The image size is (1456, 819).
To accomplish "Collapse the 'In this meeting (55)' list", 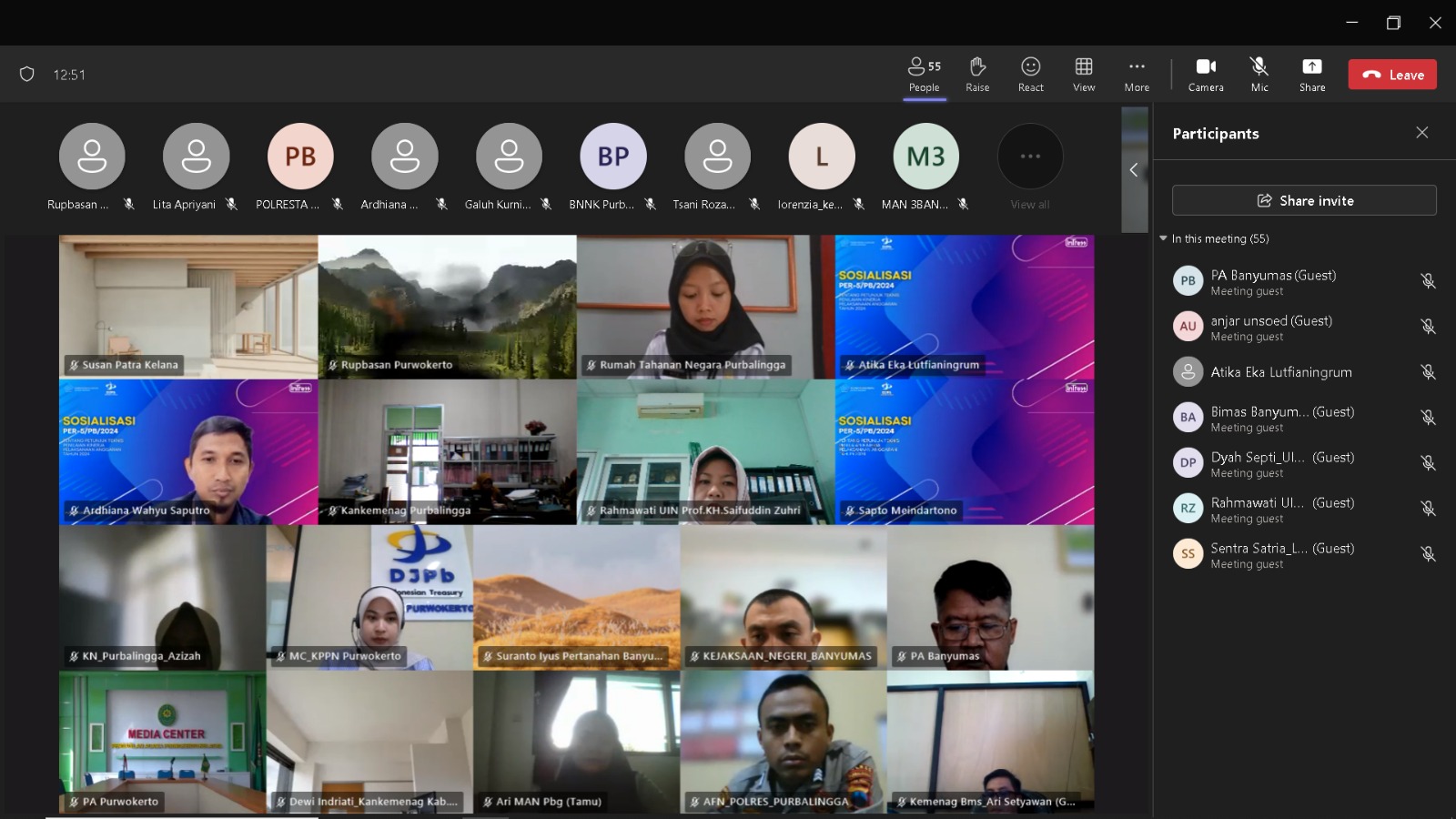I will coord(1164,238).
